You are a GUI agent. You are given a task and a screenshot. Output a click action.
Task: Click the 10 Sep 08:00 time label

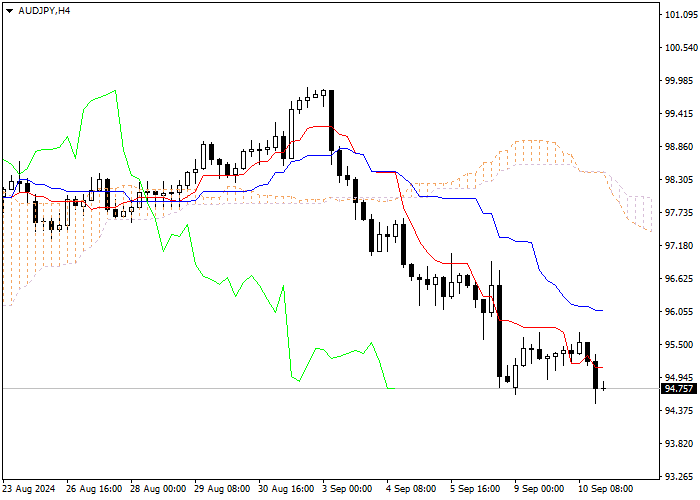[606, 489]
